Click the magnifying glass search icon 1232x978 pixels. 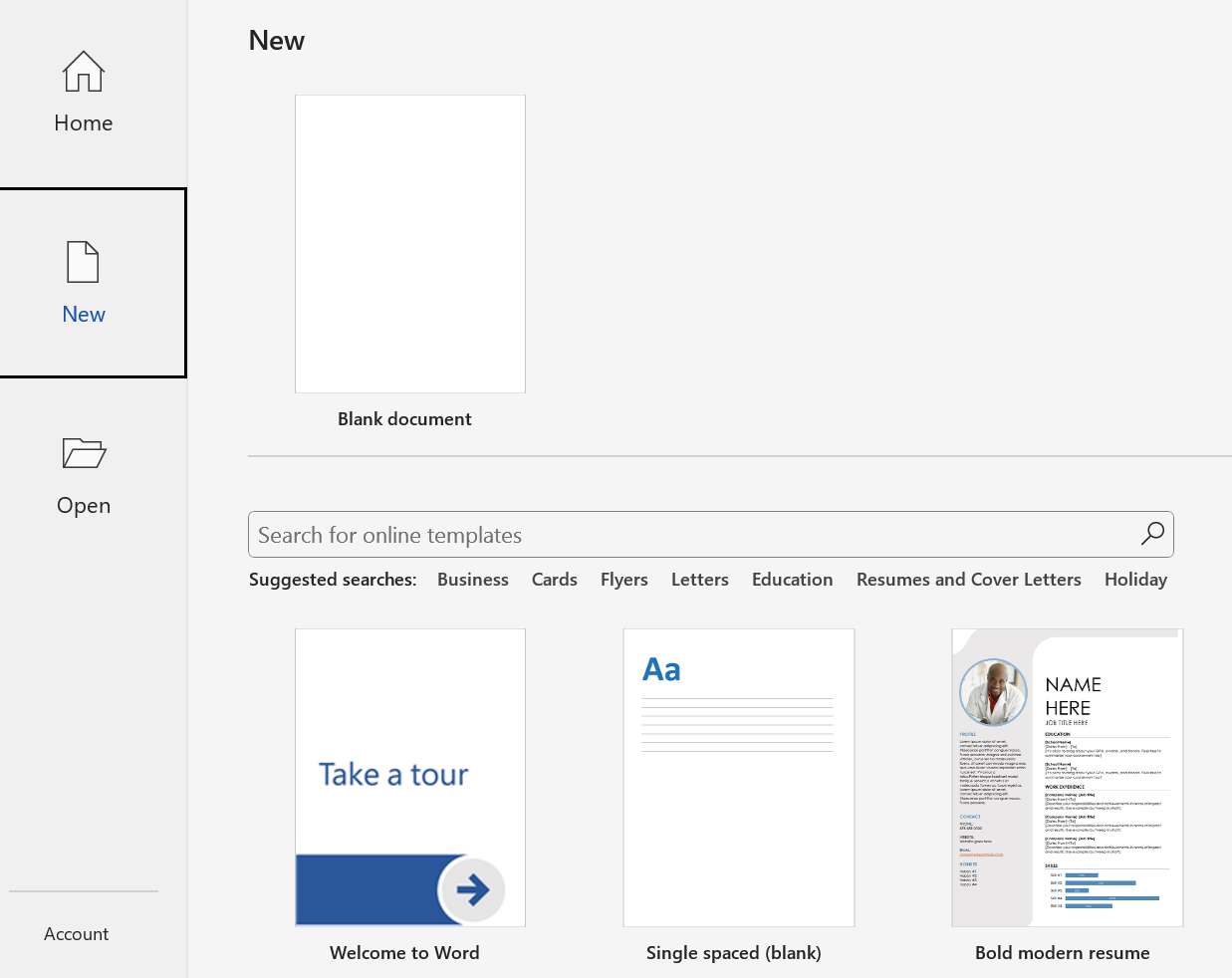click(x=1152, y=534)
